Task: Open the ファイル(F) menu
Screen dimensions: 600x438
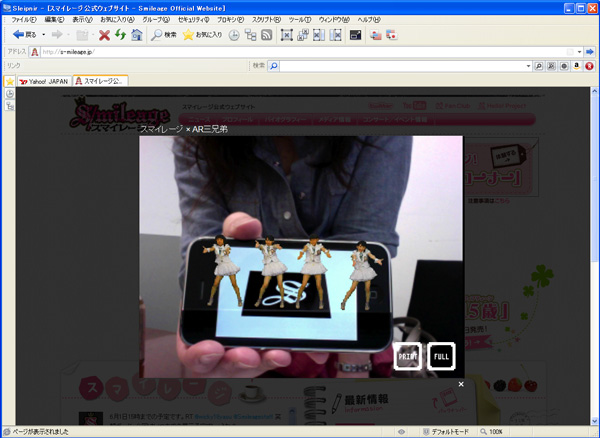Action: click(25, 19)
